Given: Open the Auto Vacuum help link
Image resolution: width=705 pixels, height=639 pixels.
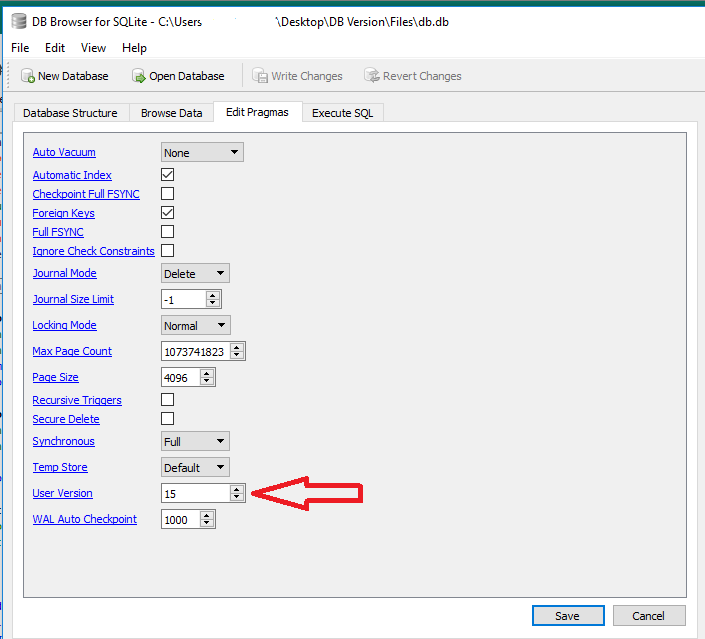Looking at the screenshot, I should point(64,152).
